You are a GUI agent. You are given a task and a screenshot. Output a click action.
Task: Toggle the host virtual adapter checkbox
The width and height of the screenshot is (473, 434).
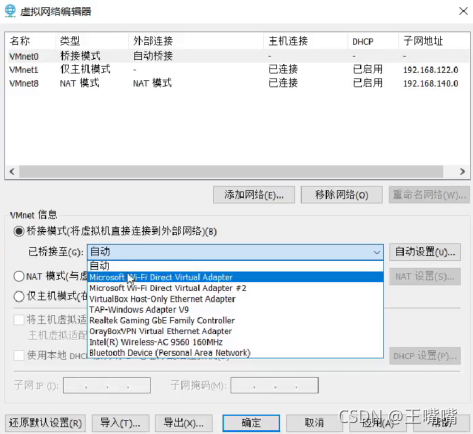click(19, 320)
